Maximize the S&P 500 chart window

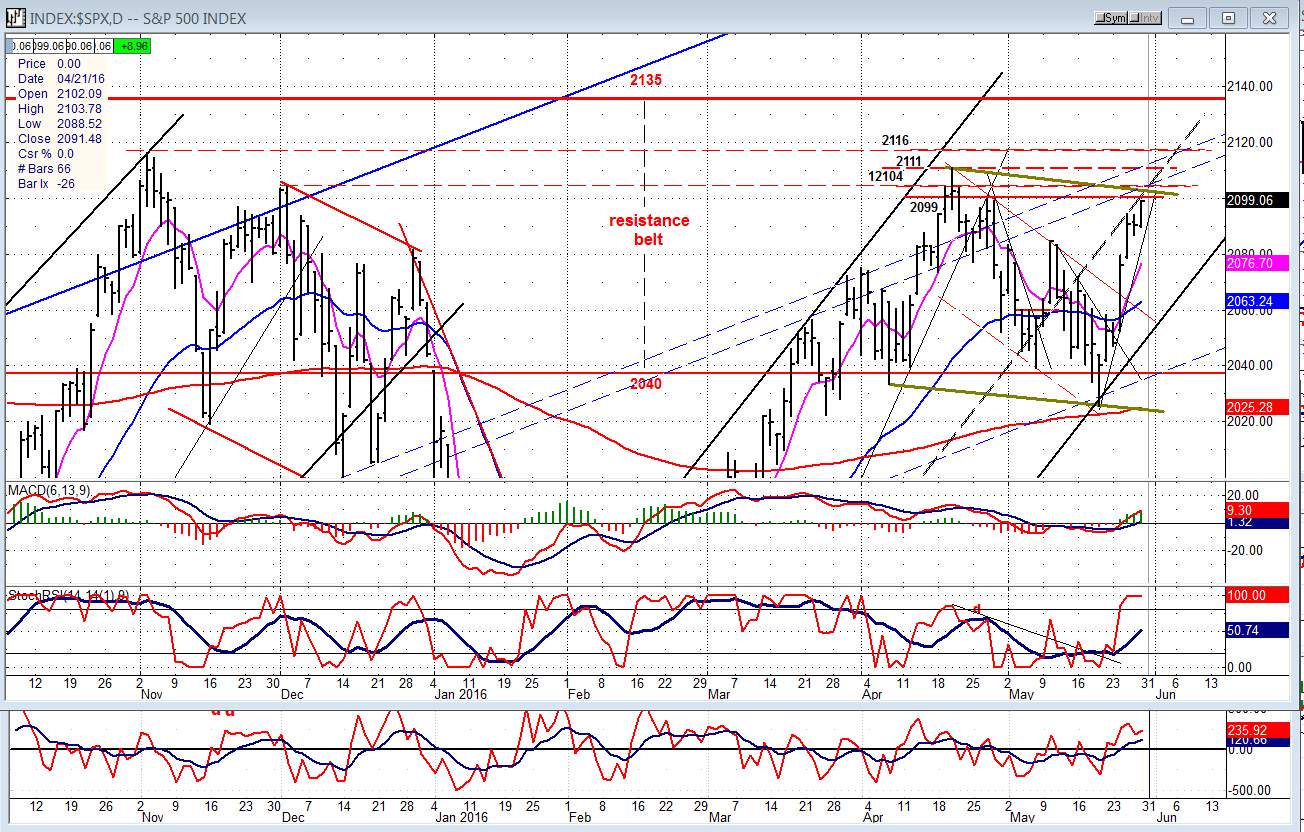[x=1228, y=17]
